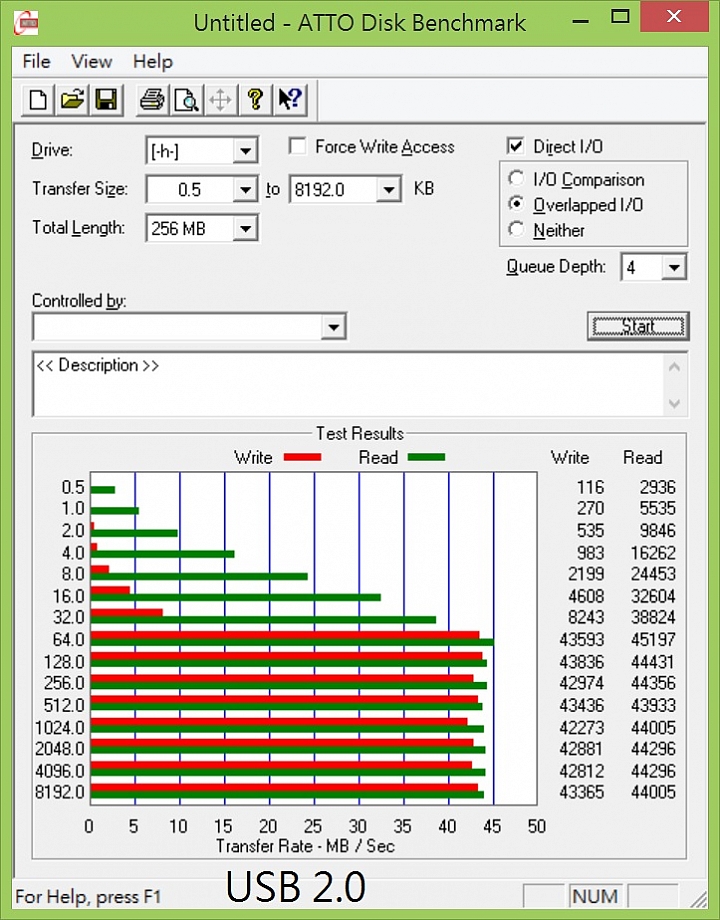Click Description scrollbar up arrow
This screenshot has height=920, width=720.
pyautogui.click(x=675, y=367)
